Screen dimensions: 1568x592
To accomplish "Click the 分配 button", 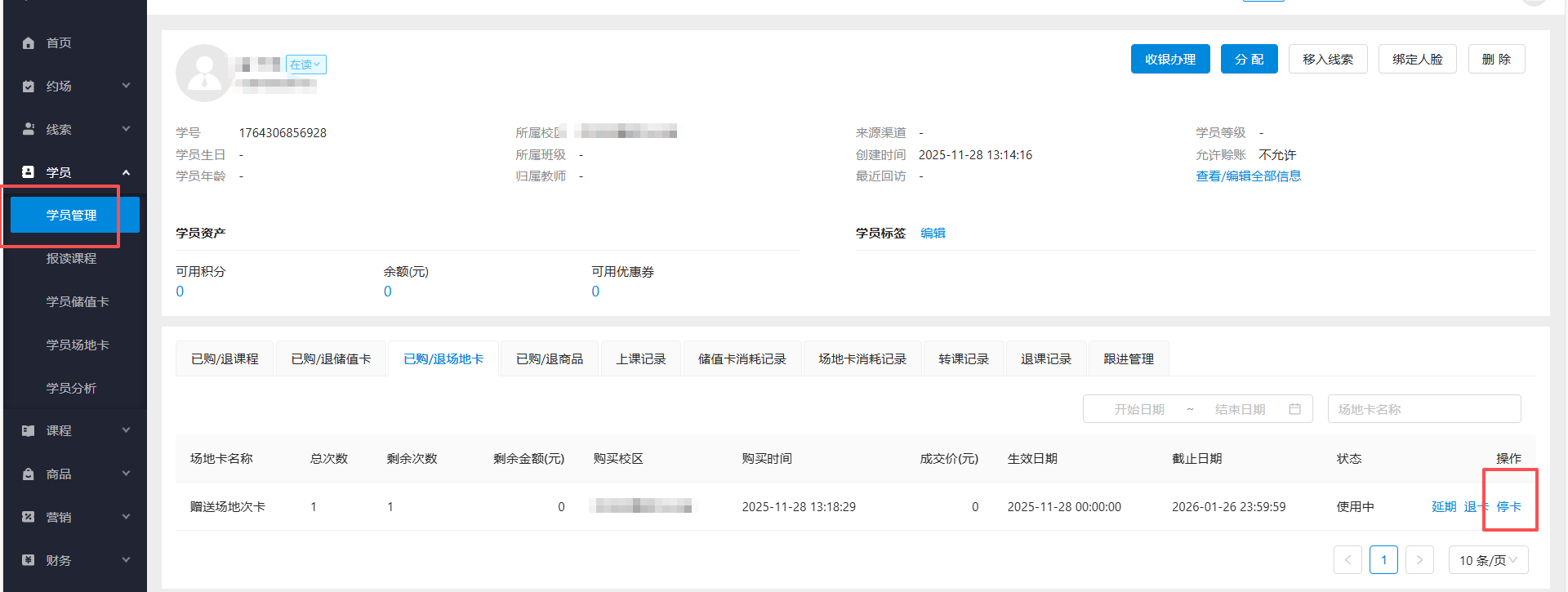I will [x=1249, y=59].
